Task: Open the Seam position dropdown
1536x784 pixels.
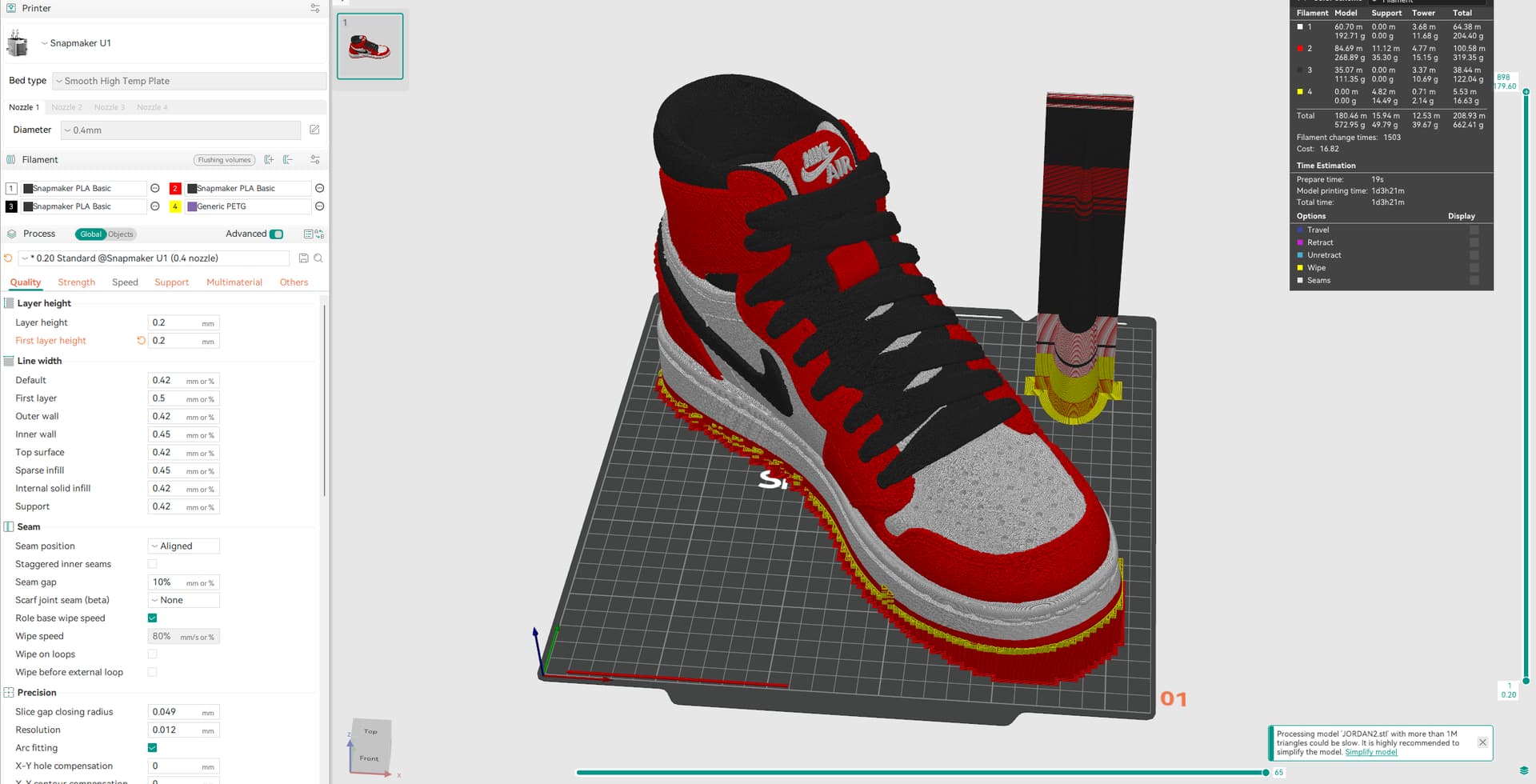Action: pyautogui.click(x=184, y=546)
